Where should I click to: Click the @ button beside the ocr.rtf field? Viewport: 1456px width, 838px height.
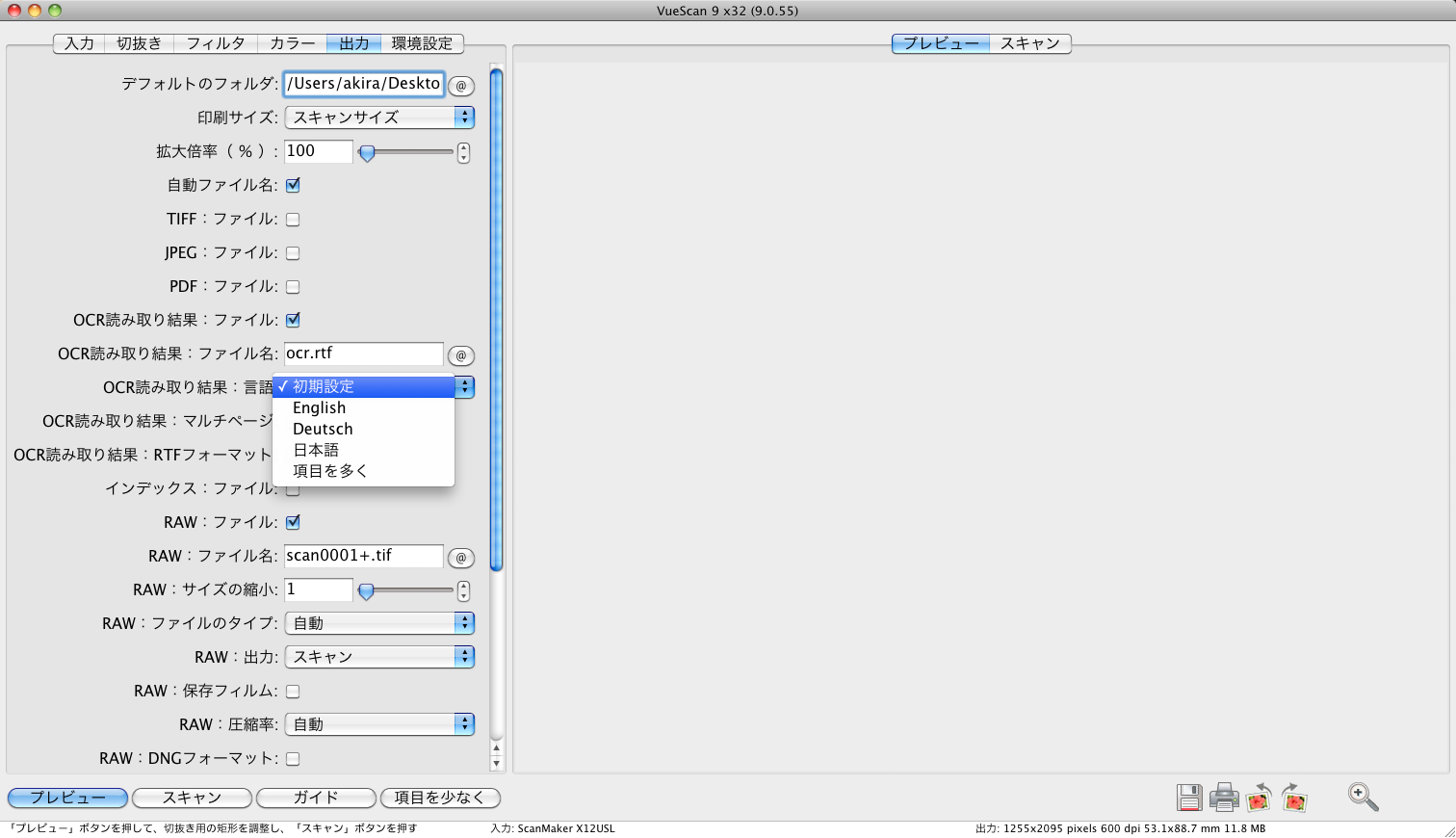point(461,355)
